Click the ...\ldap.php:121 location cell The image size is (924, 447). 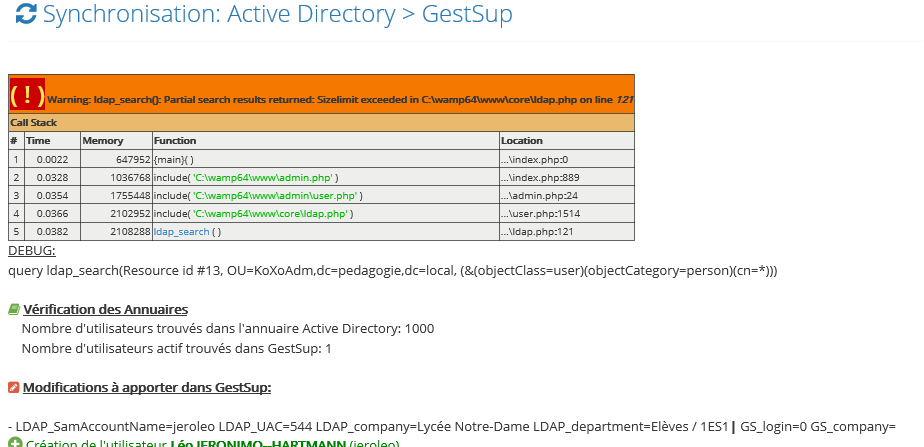[x=535, y=231]
